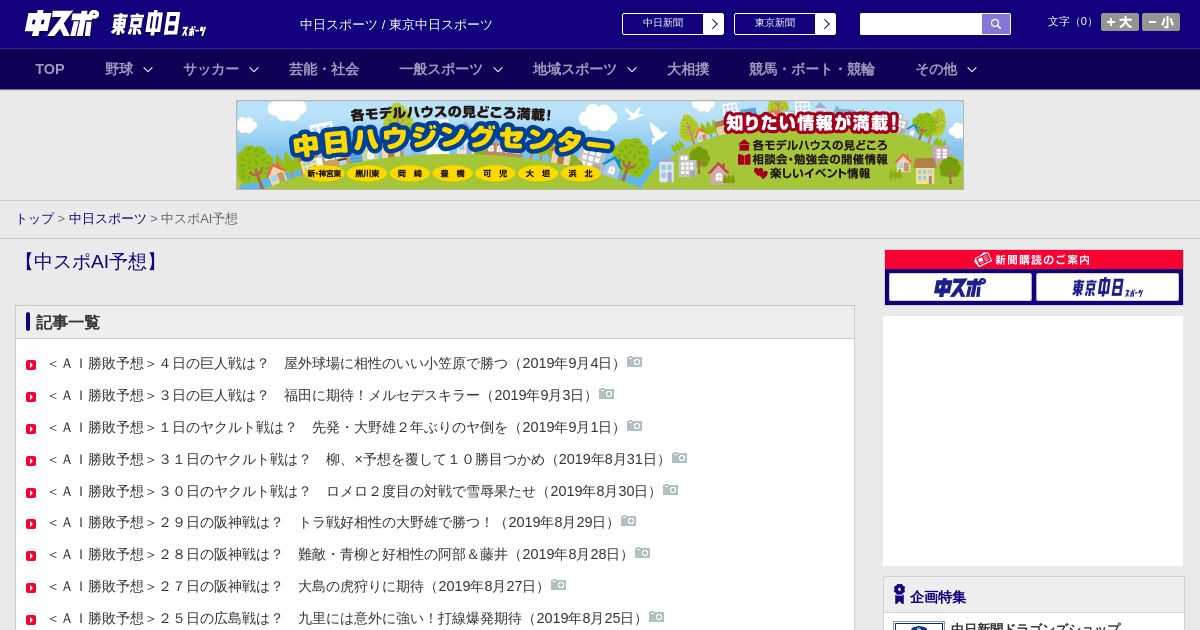Open article ３日の巨人戦は？ 福田に期待
The width and height of the screenshot is (1200, 630).
pyautogui.click(x=323, y=395)
